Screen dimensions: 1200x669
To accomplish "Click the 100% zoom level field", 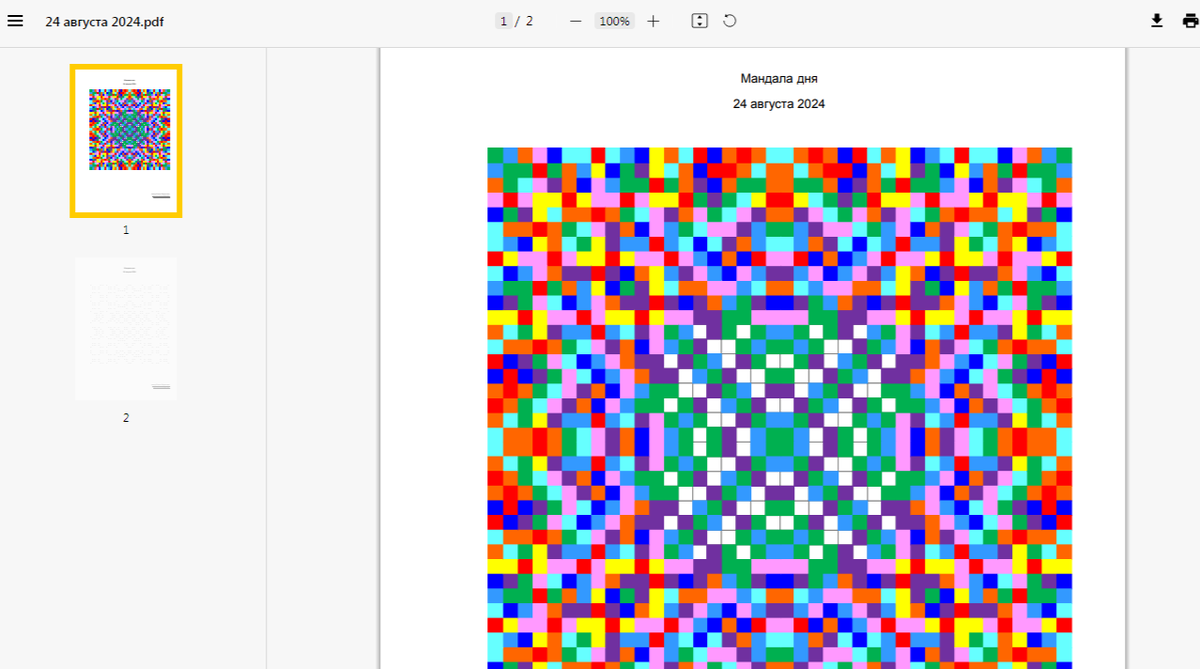I will [614, 21].
